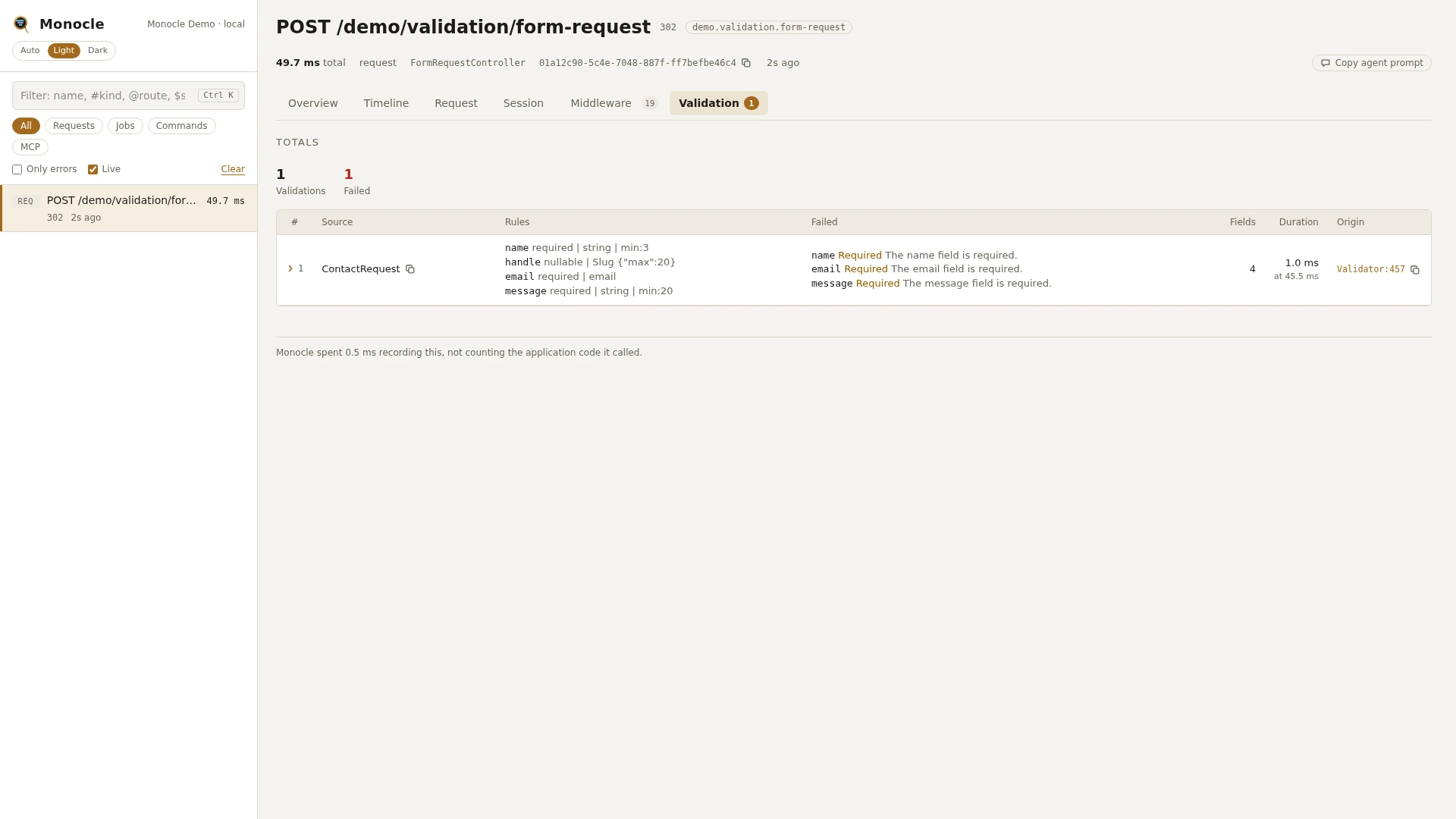The width and height of the screenshot is (1456, 819).
Task: Click the Ctrl K shortcut badge
Action: tap(218, 96)
